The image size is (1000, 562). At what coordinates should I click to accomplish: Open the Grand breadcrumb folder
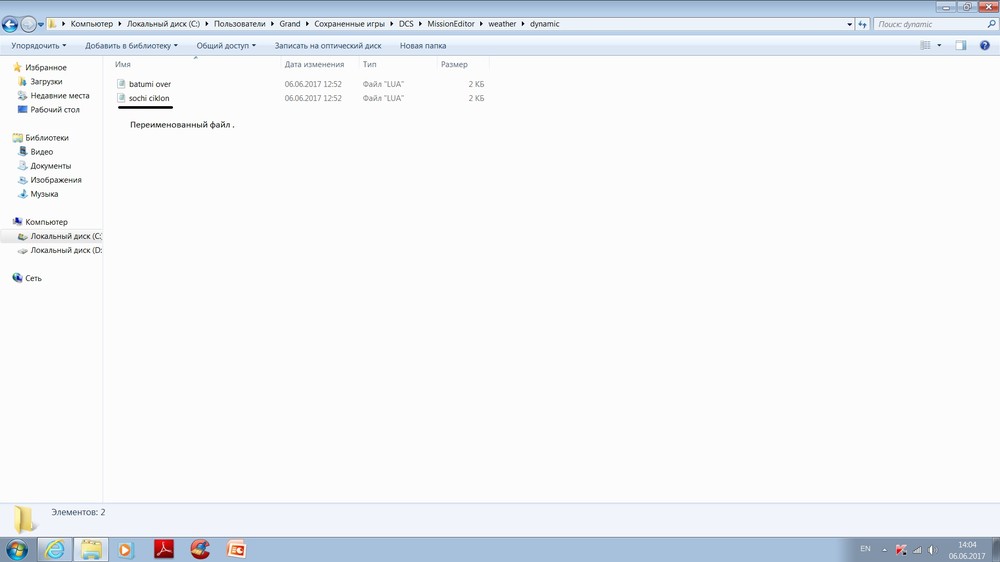(290, 24)
